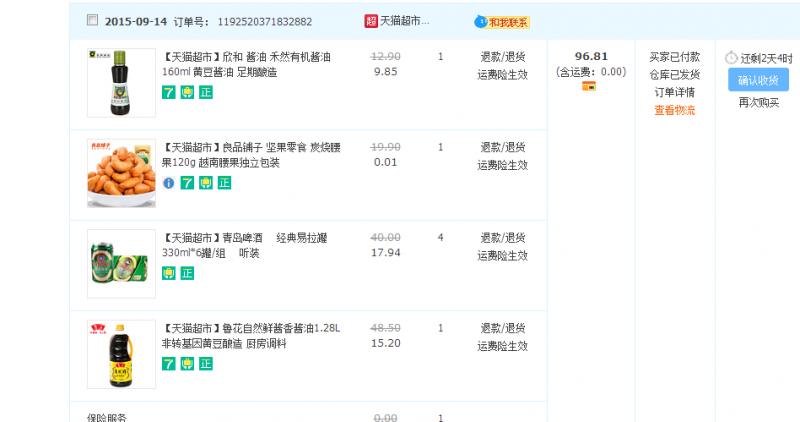Select the order date 2015-09-14
Viewport: 800px width, 422px height.
(136, 21)
